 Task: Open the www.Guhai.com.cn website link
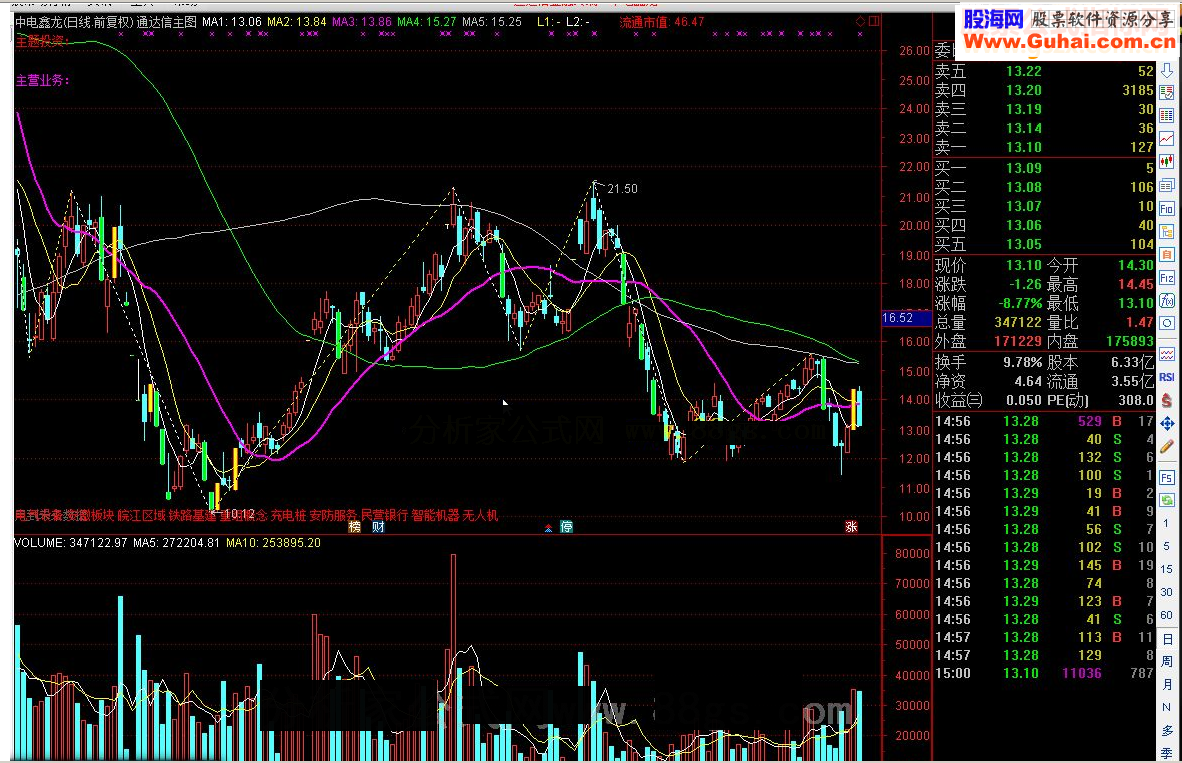point(1069,42)
